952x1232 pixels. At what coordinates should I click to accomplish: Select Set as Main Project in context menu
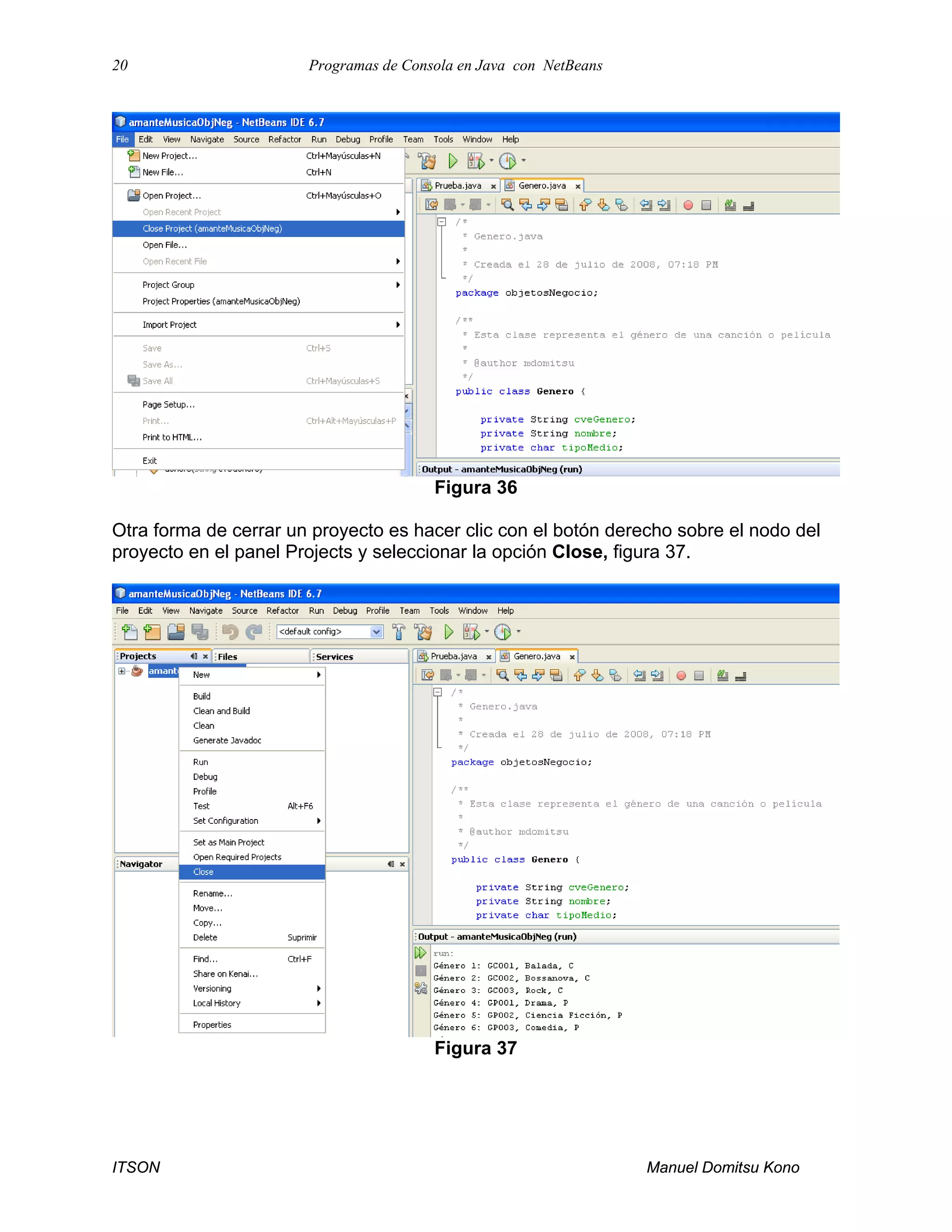point(252,842)
